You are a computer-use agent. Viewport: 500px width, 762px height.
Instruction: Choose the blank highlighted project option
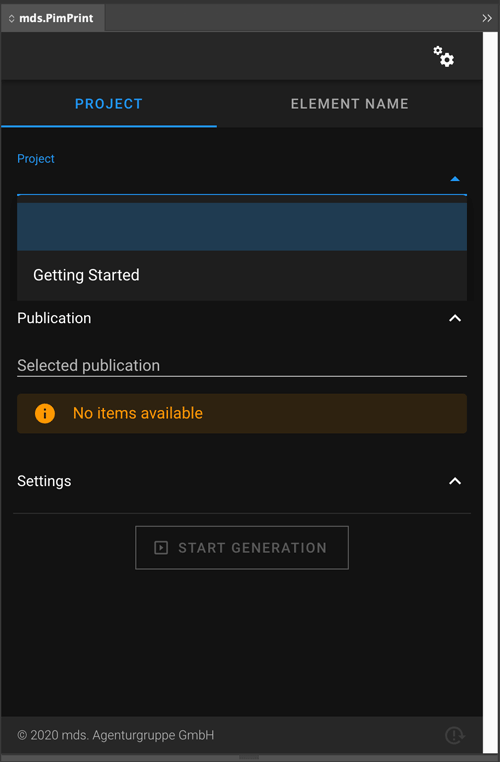coord(242,226)
